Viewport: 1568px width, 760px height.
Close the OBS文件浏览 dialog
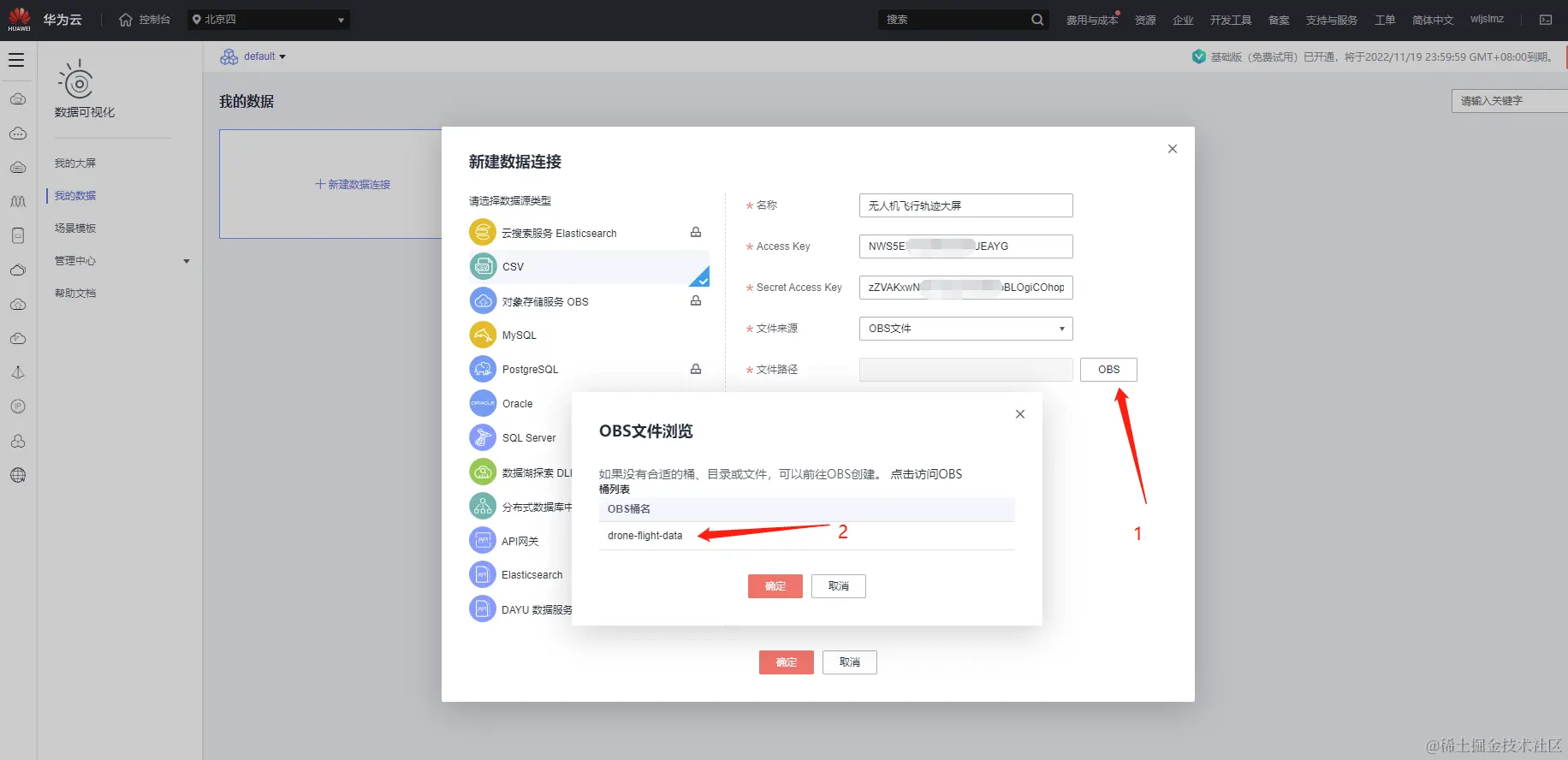tap(1020, 414)
